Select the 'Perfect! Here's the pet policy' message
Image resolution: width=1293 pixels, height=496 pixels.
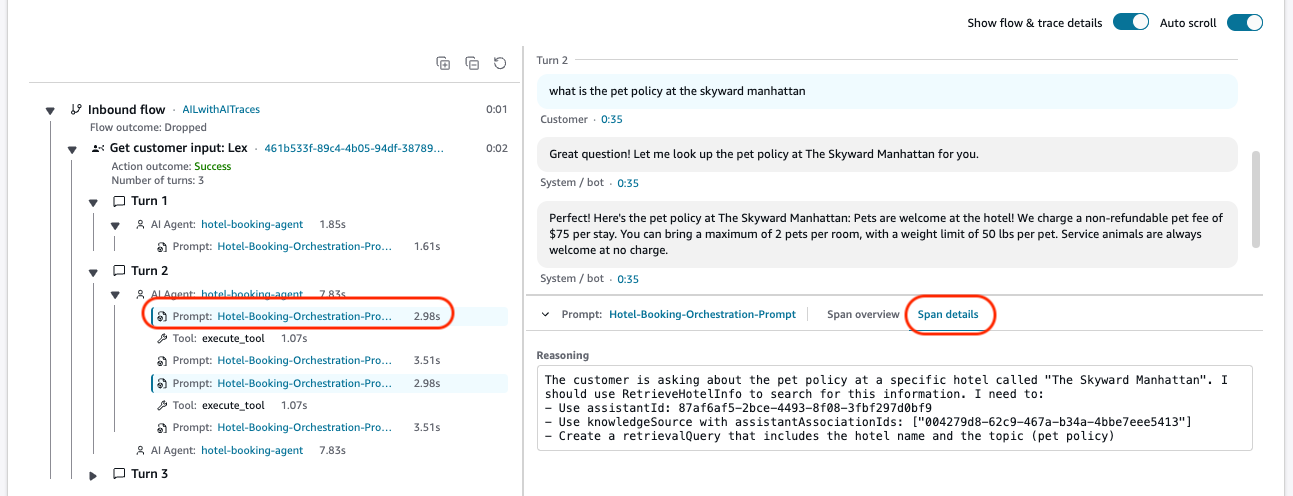(x=887, y=233)
